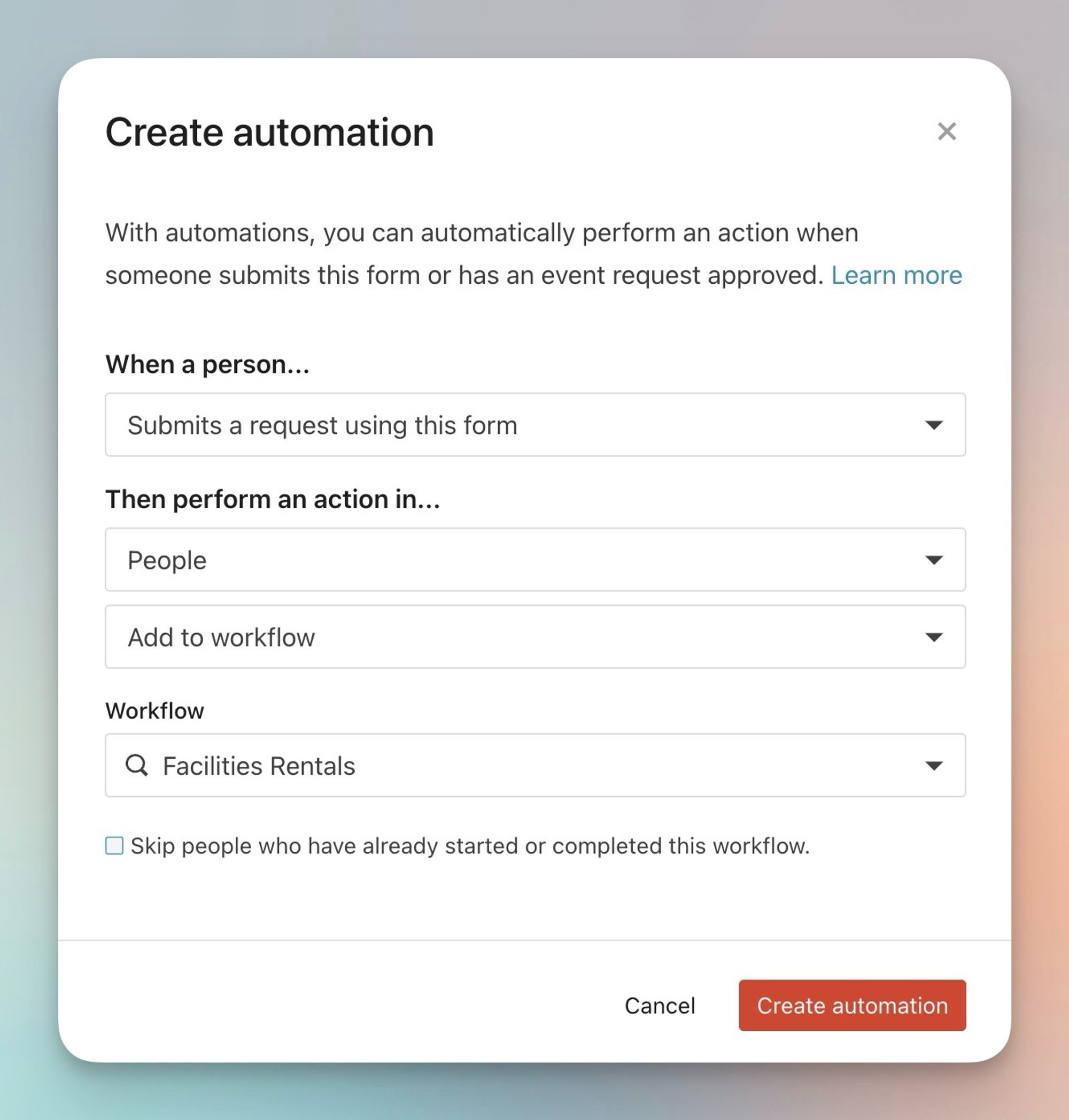The image size is (1069, 1120).
Task: Click the caret arrow beside Facilities Rentals
Action: point(933,766)
